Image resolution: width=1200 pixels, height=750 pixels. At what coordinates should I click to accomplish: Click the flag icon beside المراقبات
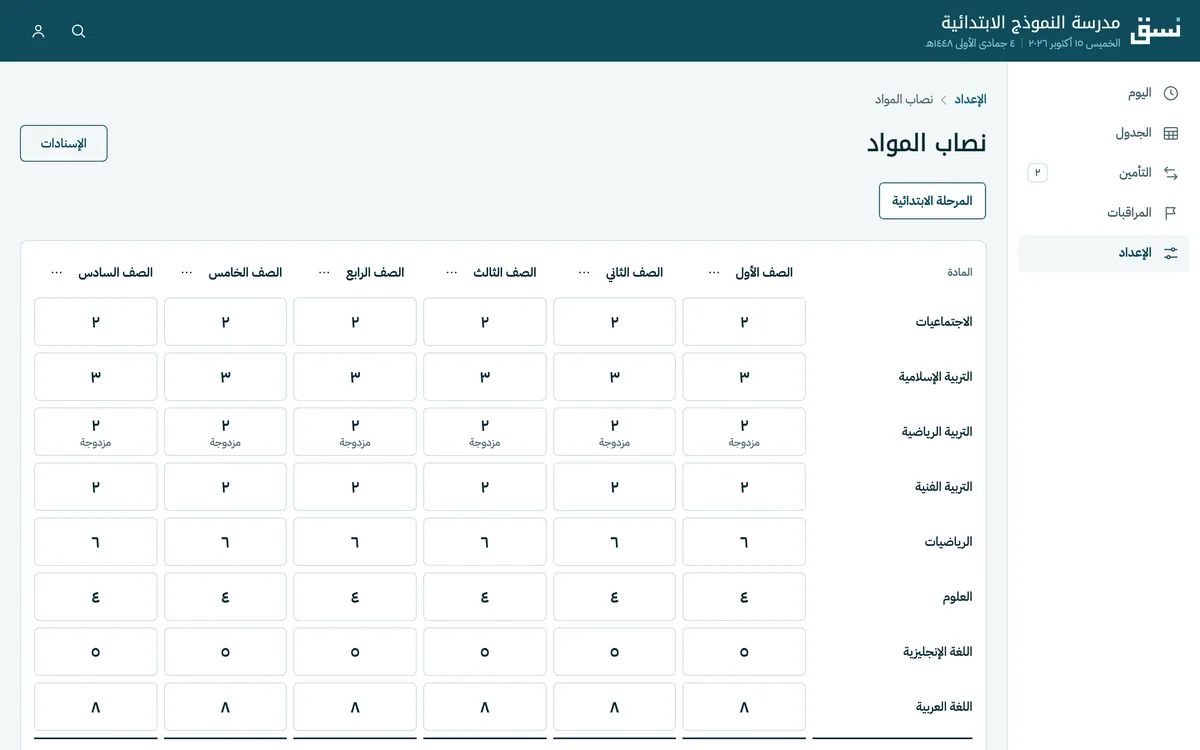point(1171,213)
